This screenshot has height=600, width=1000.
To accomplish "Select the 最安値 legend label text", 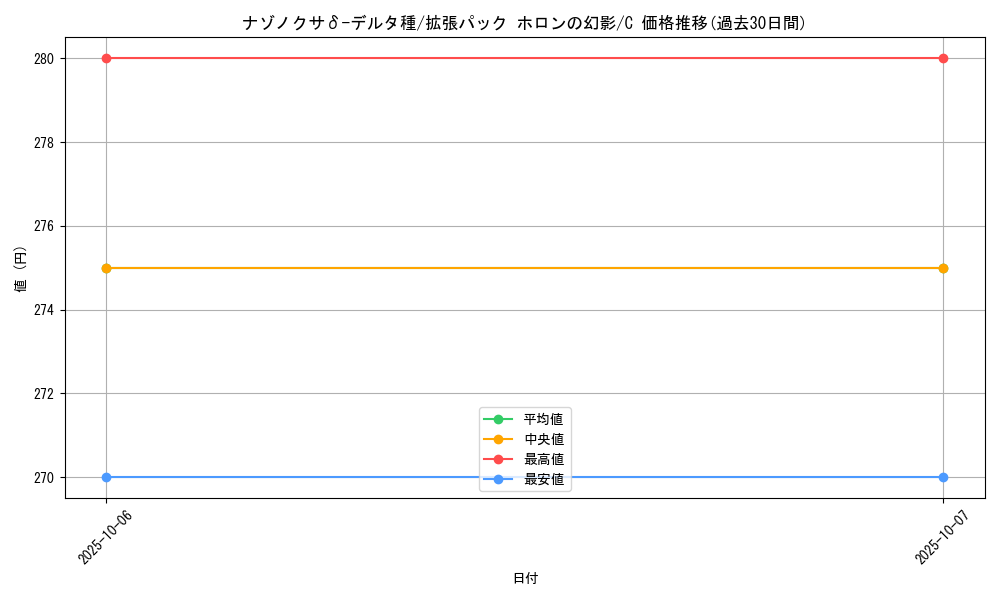I will pos(543,480).
